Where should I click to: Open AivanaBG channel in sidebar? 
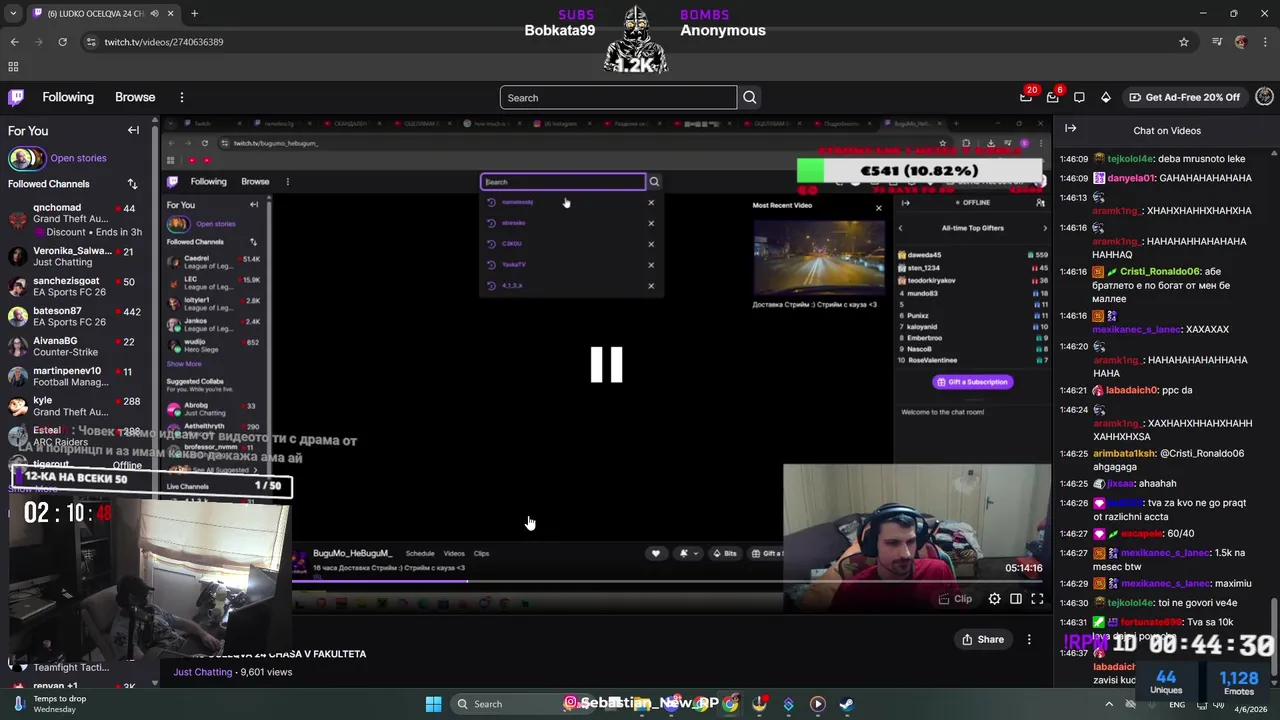click(75, 346)
